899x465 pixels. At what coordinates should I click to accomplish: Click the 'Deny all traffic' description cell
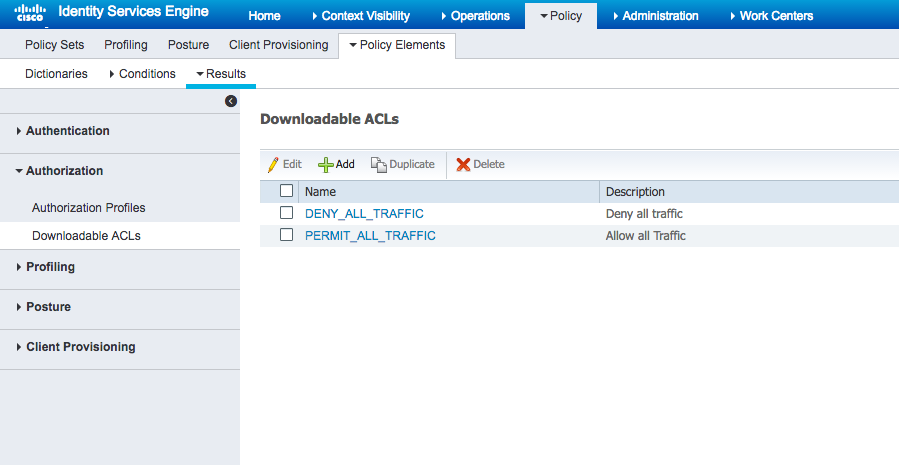tap(644, 214)
